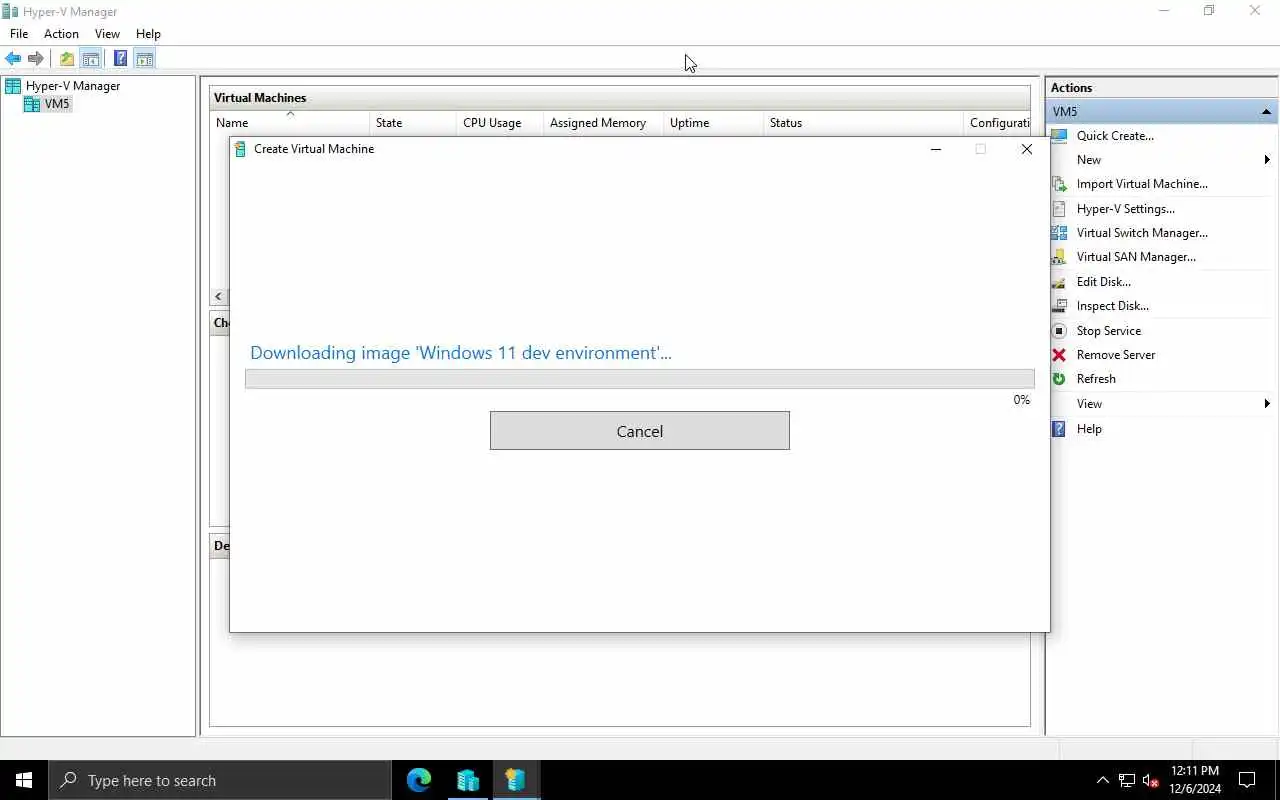Sort virtual machines by Name column
This screenshot has width=1280, height=800.
click(290, 123)
